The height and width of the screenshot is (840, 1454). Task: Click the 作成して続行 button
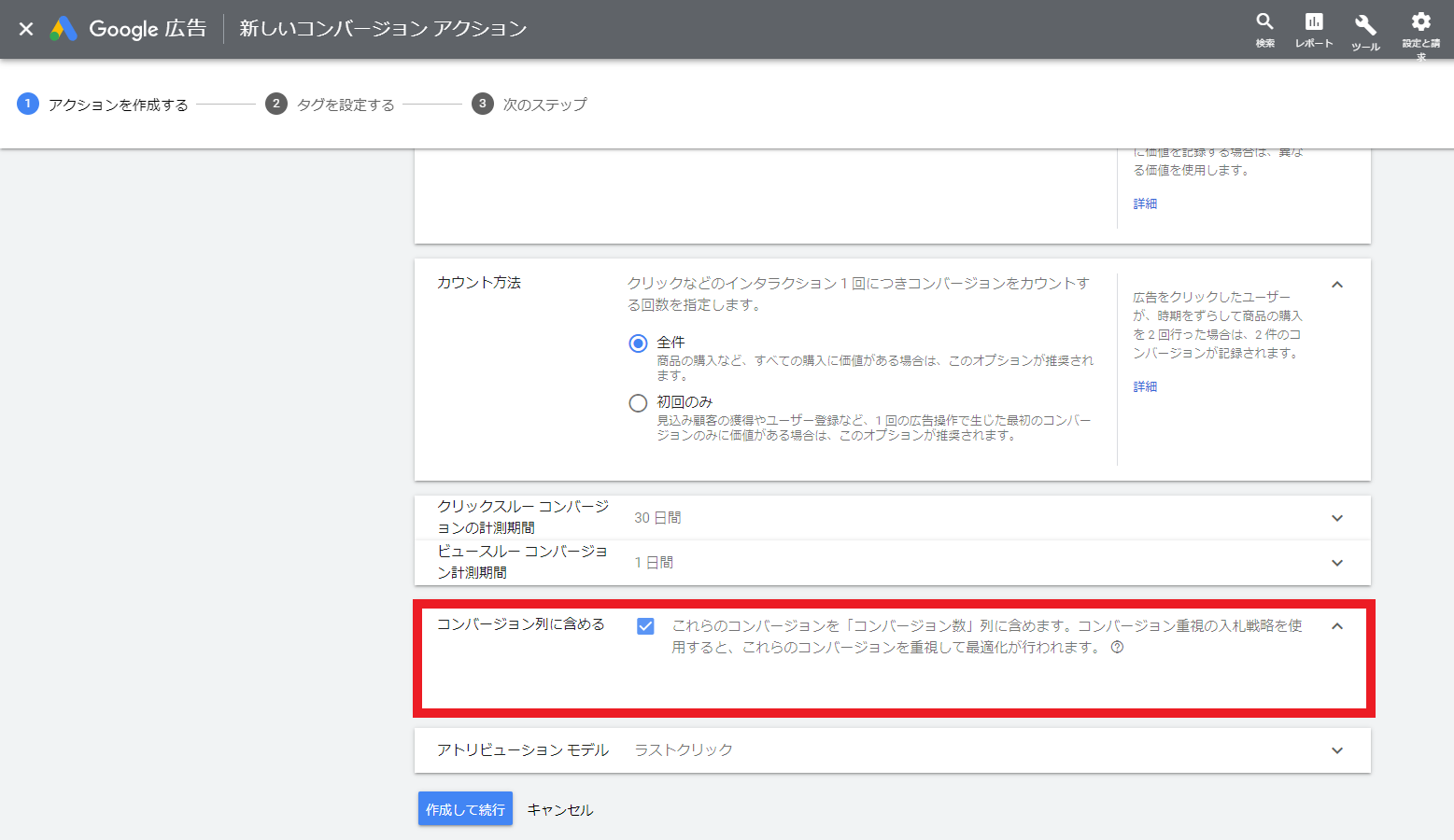pos(465,809)
